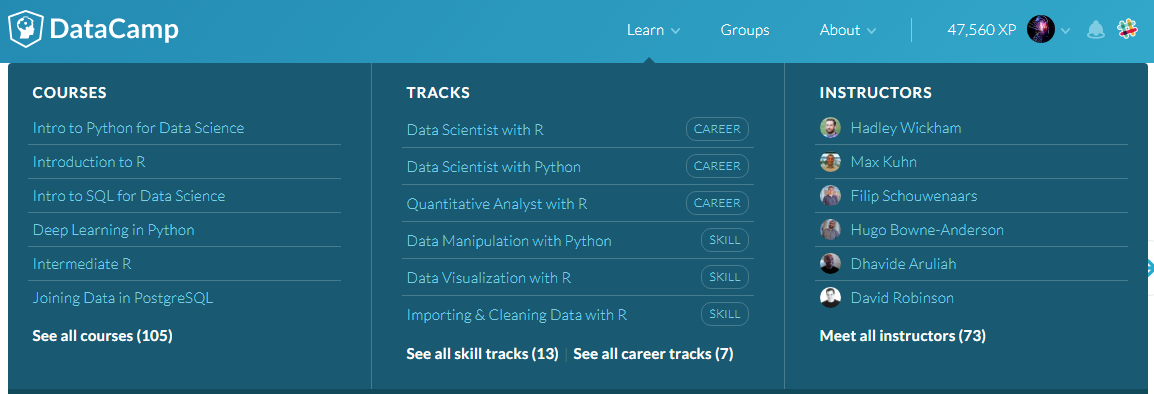Image resolution: width=1154 pixels, height=394 pixels.
Task: Expand the About dropdown menu
Action: coord(848,30)
